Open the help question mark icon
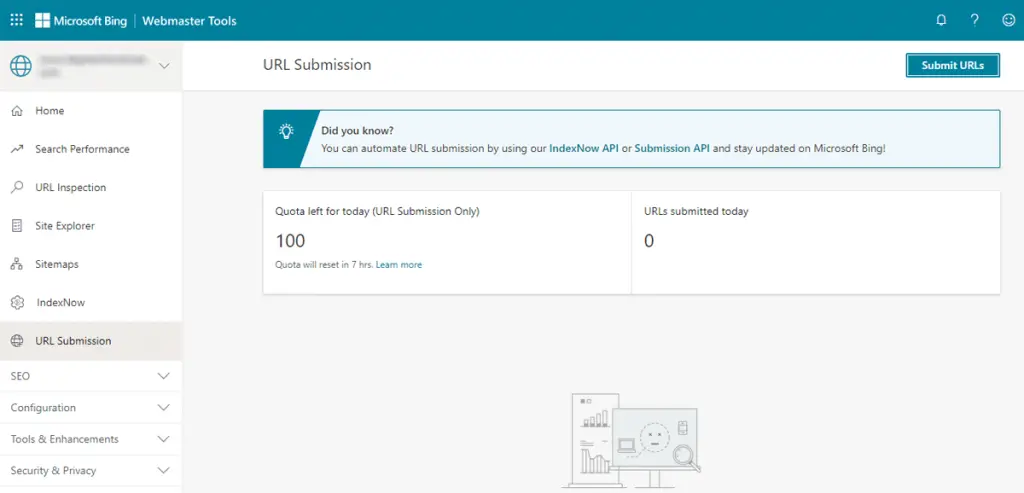This screenshot has height=493, width=1024. click(x=974, y=20)
